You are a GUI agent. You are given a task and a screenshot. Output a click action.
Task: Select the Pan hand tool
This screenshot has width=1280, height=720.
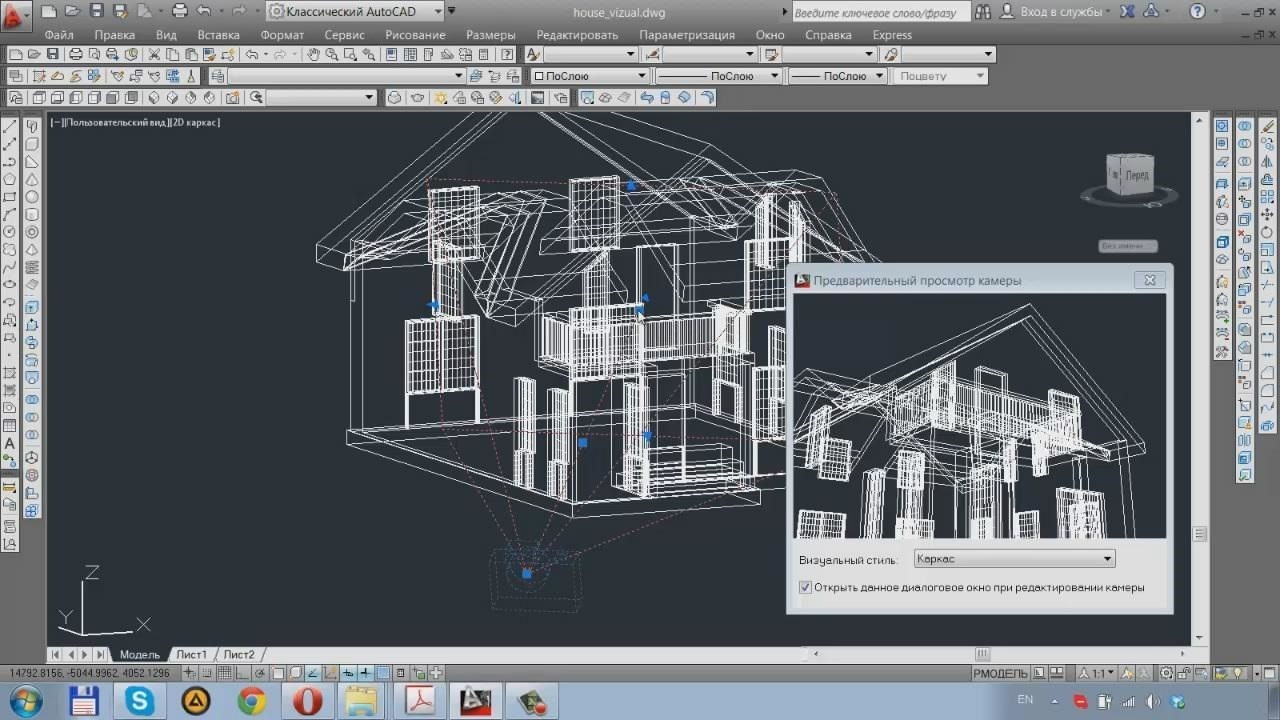(313, 54)
